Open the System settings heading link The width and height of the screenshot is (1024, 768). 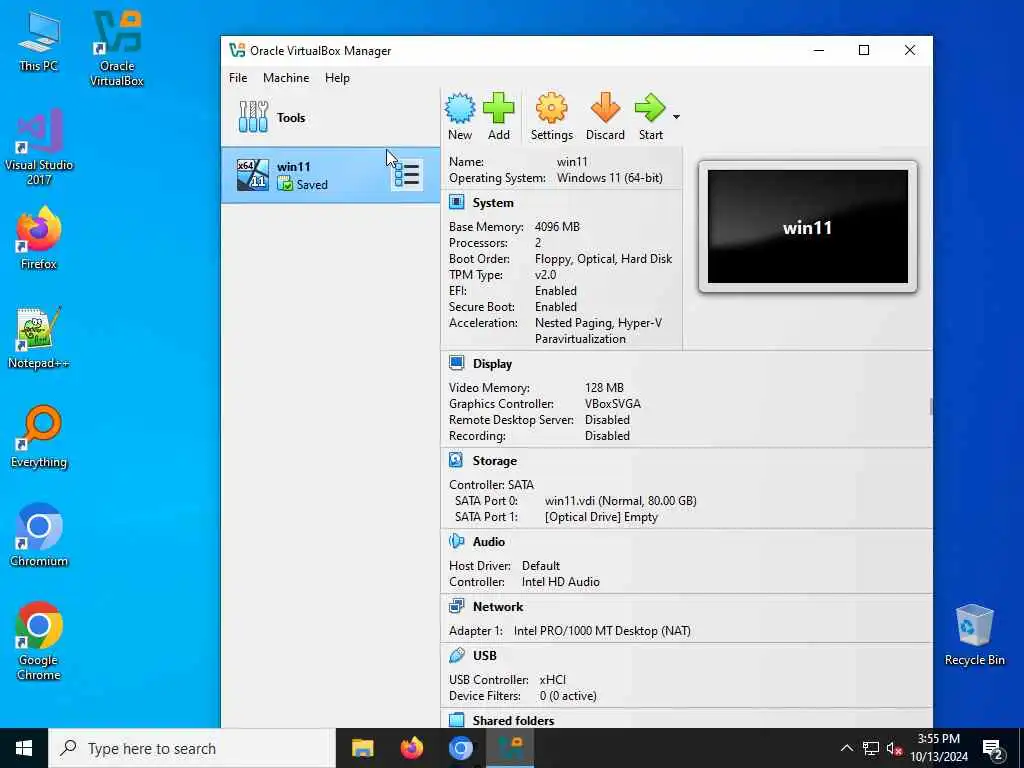pyautogui.click(x=493, y=203)
